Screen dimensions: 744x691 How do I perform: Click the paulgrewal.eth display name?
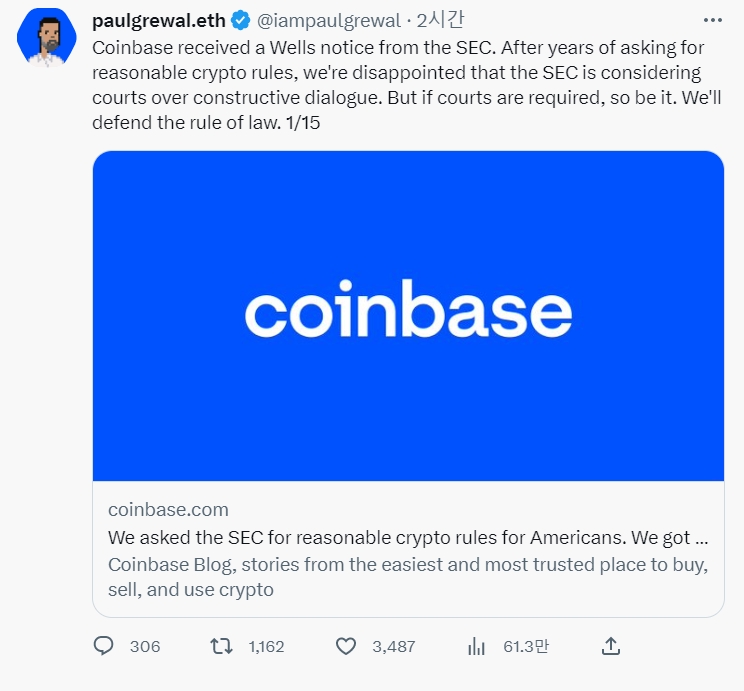(158, 20)
